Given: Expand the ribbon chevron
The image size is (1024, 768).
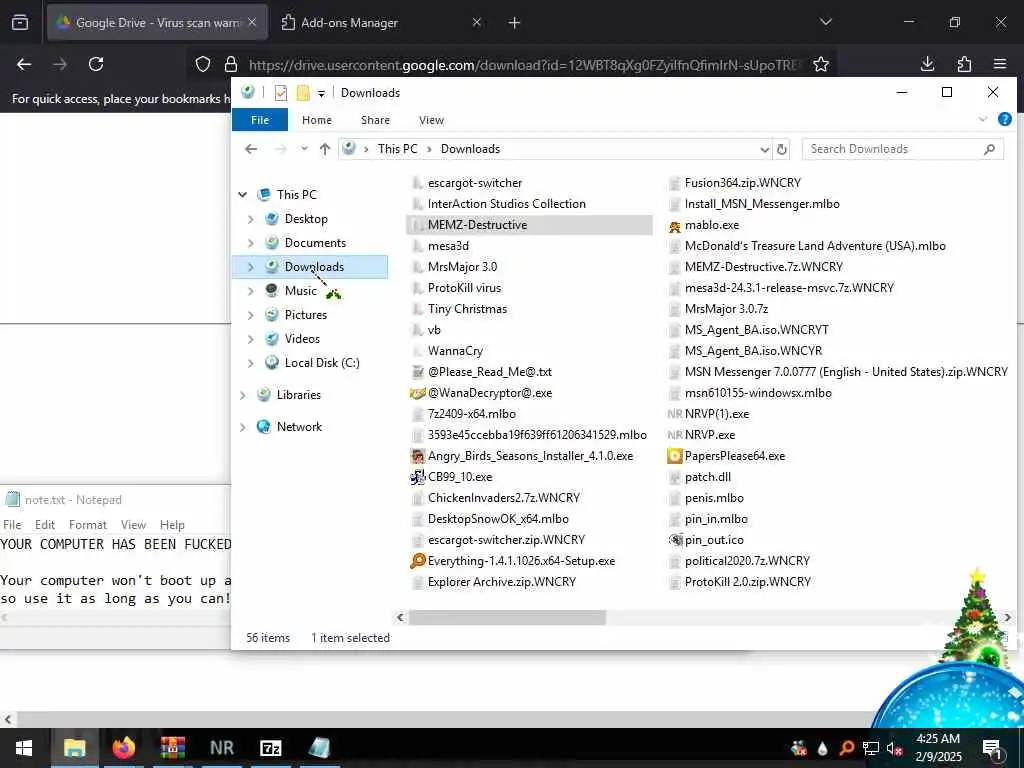Looking at the screenshot, I should [983, 120].
